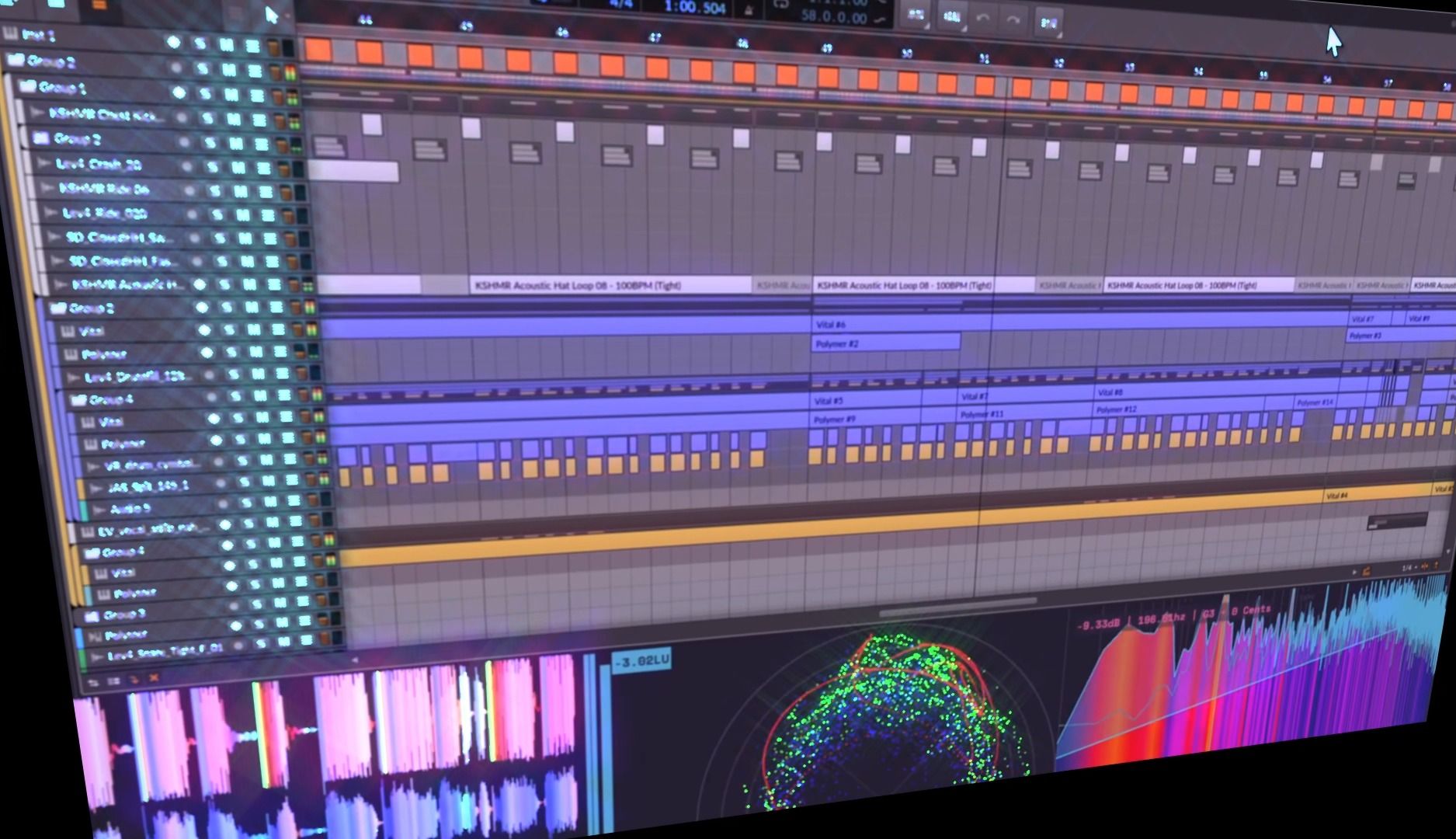Solo the Lnv4_Snare_Tight_F_01 track
The height and width of the screenshot is (839, 1456).
(260, 643)
